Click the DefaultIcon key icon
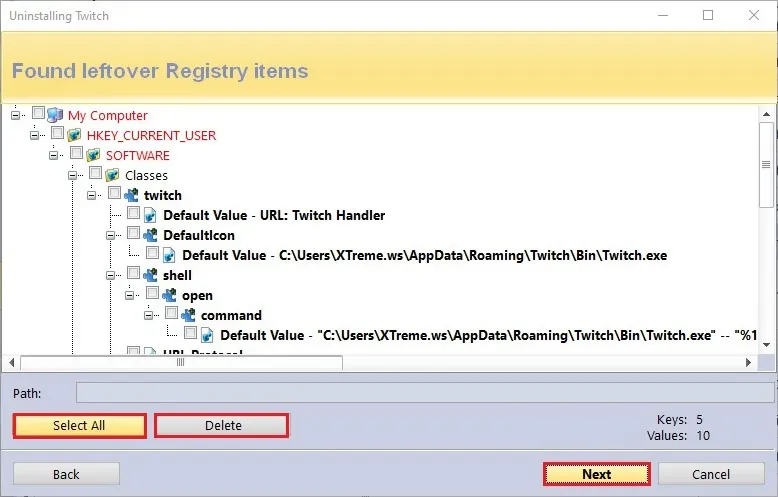The height and width of the screenshot is (497, 778). point(150,235)
